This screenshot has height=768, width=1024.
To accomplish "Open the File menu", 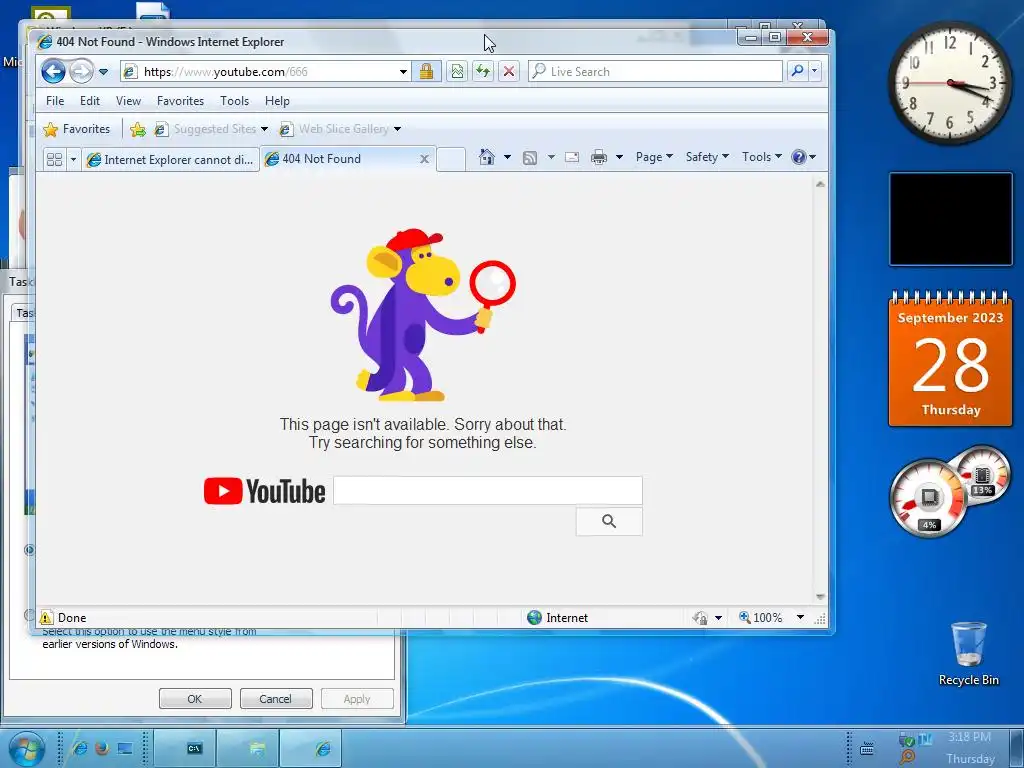I will pos(55,101).
